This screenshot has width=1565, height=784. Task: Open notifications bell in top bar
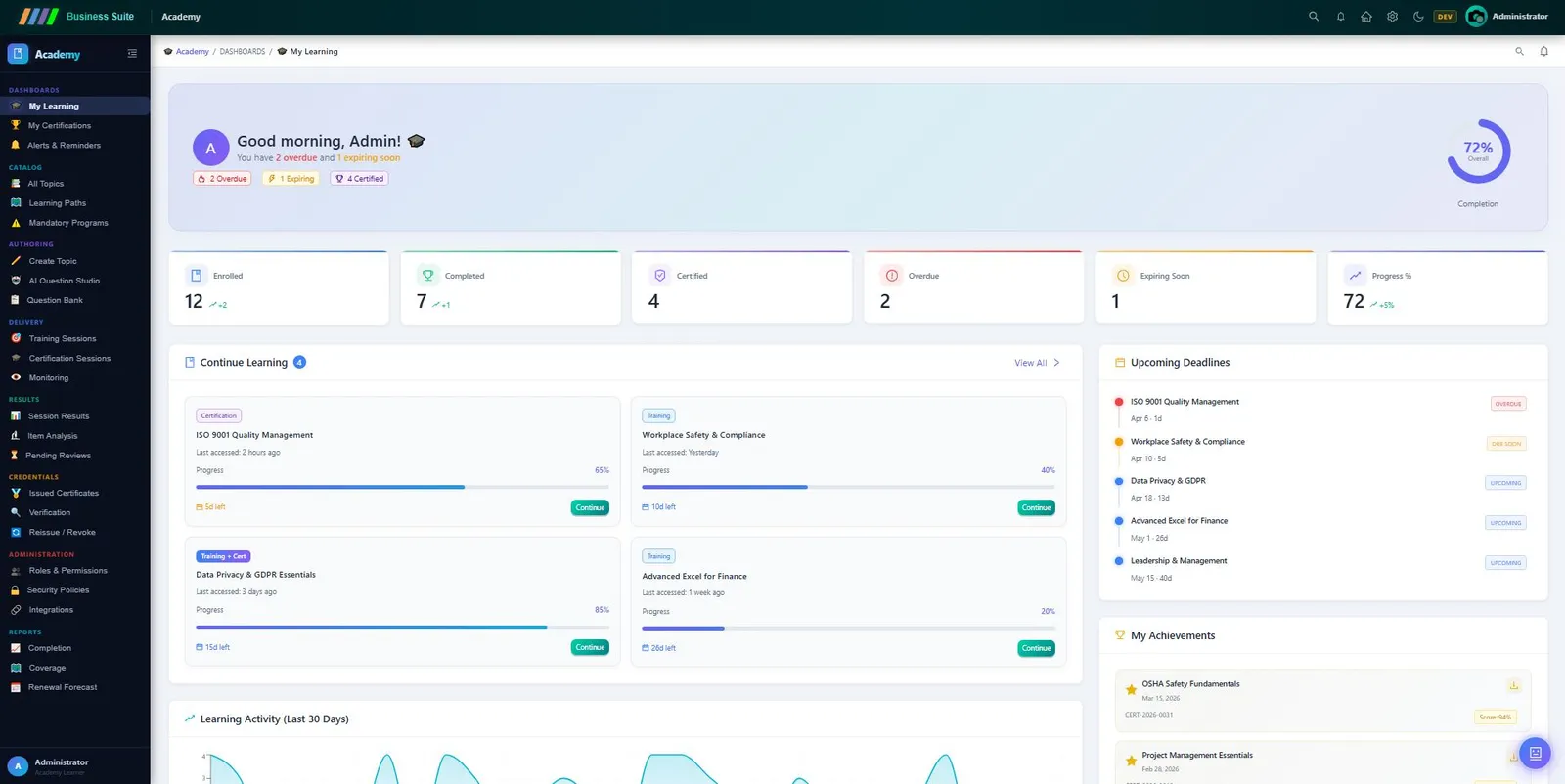(x=1340, y=17)
